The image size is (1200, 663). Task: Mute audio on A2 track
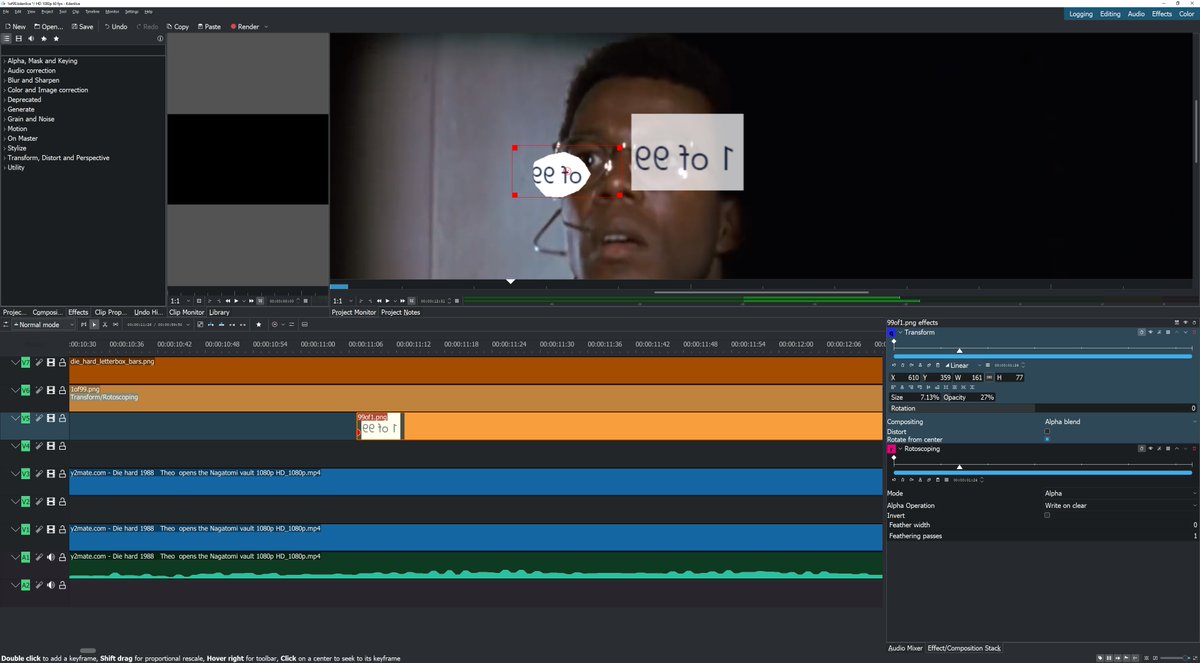51,585
